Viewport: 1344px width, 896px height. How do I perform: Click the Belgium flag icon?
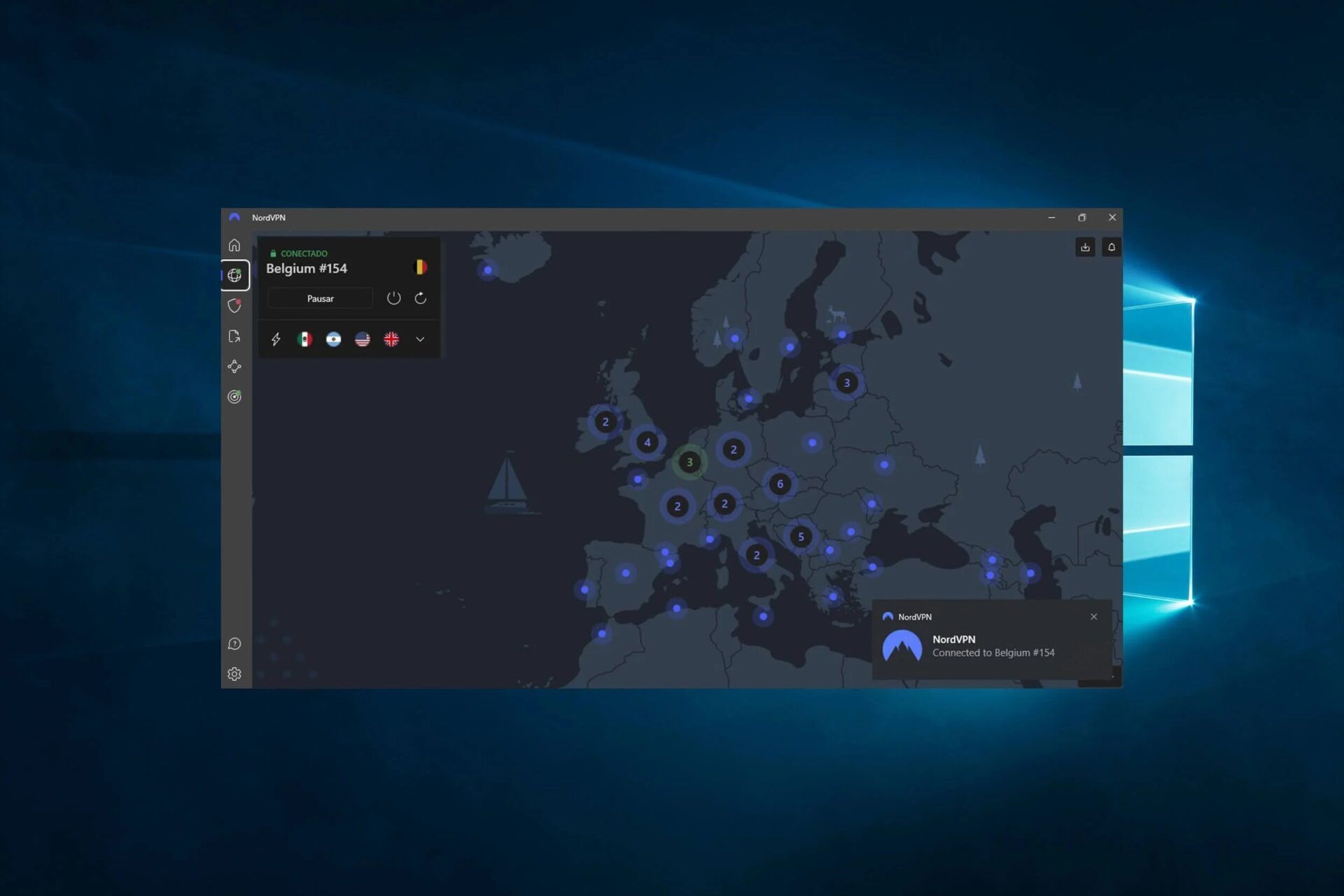[421, 267]
